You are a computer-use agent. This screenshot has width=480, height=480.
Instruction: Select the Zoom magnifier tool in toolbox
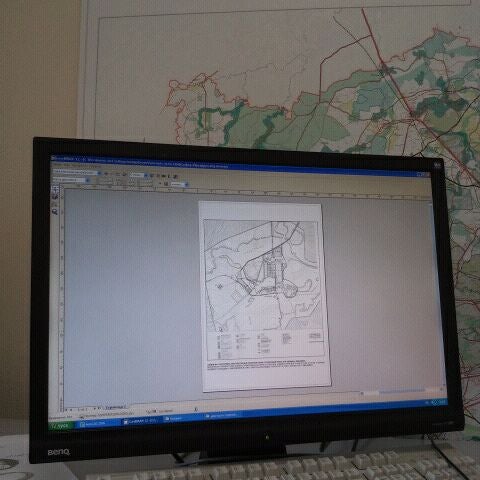tap(55, 212)
